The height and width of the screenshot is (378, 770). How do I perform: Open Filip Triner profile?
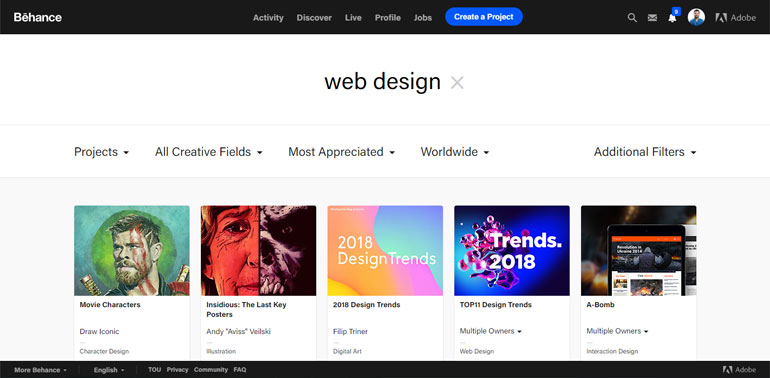[350, 331]
